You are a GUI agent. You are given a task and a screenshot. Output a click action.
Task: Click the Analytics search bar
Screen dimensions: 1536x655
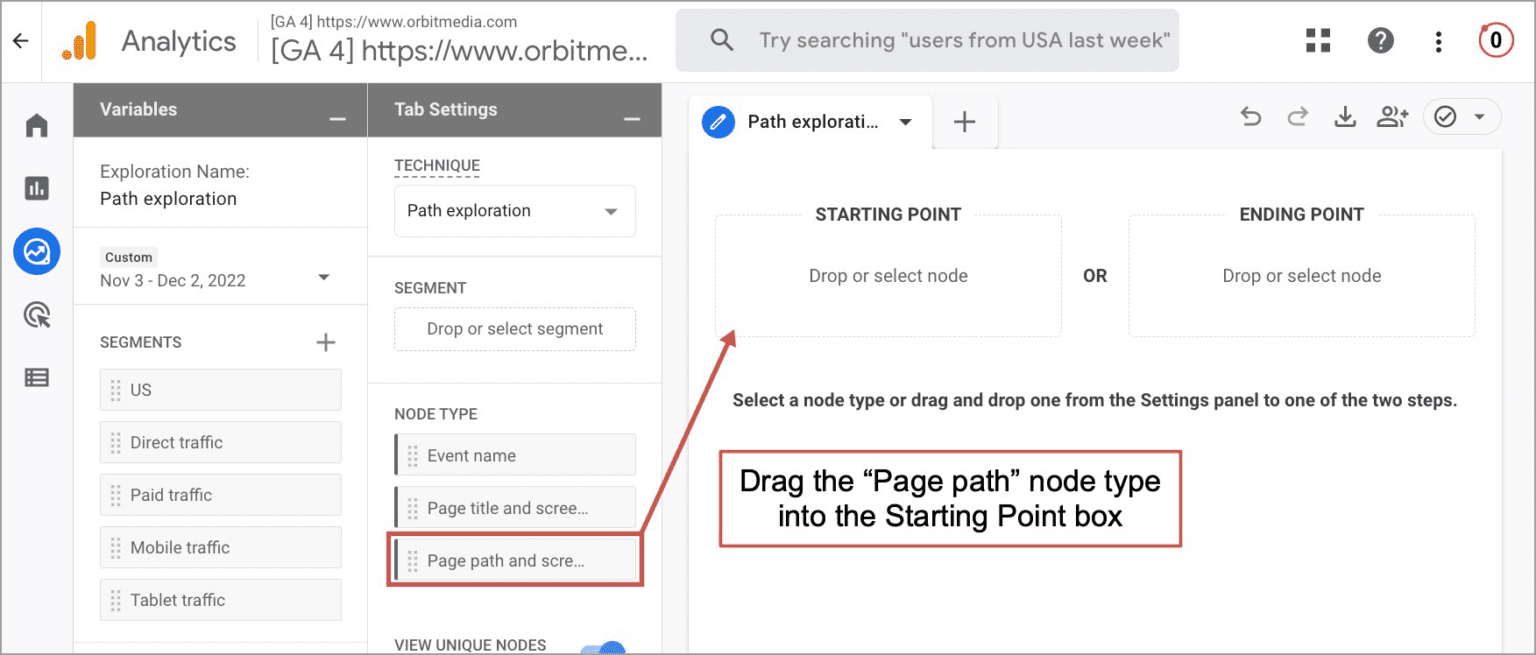[926, 40]
